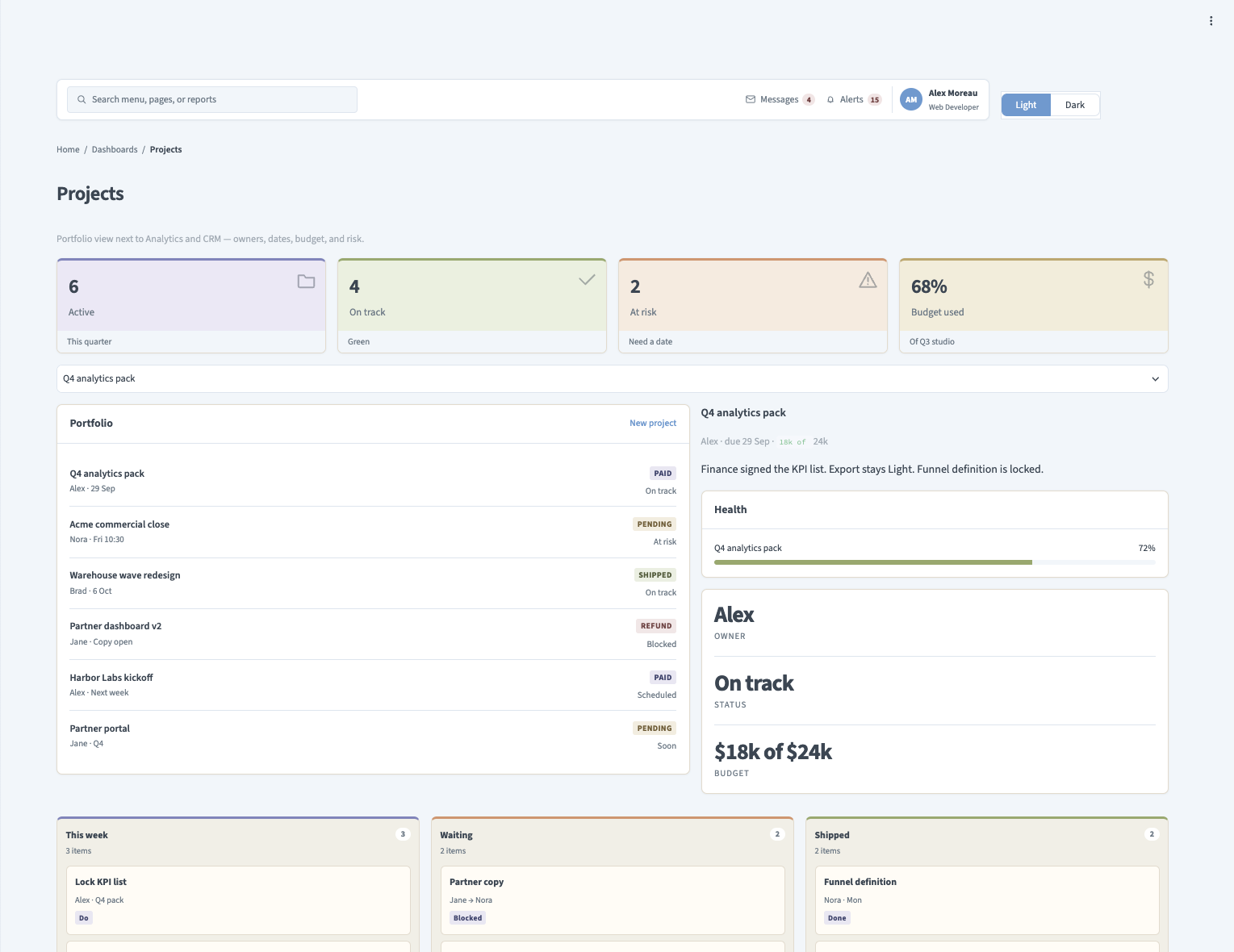The image size is (1234, 952).
Task: Click the Waiting column header
Action: 457,835
